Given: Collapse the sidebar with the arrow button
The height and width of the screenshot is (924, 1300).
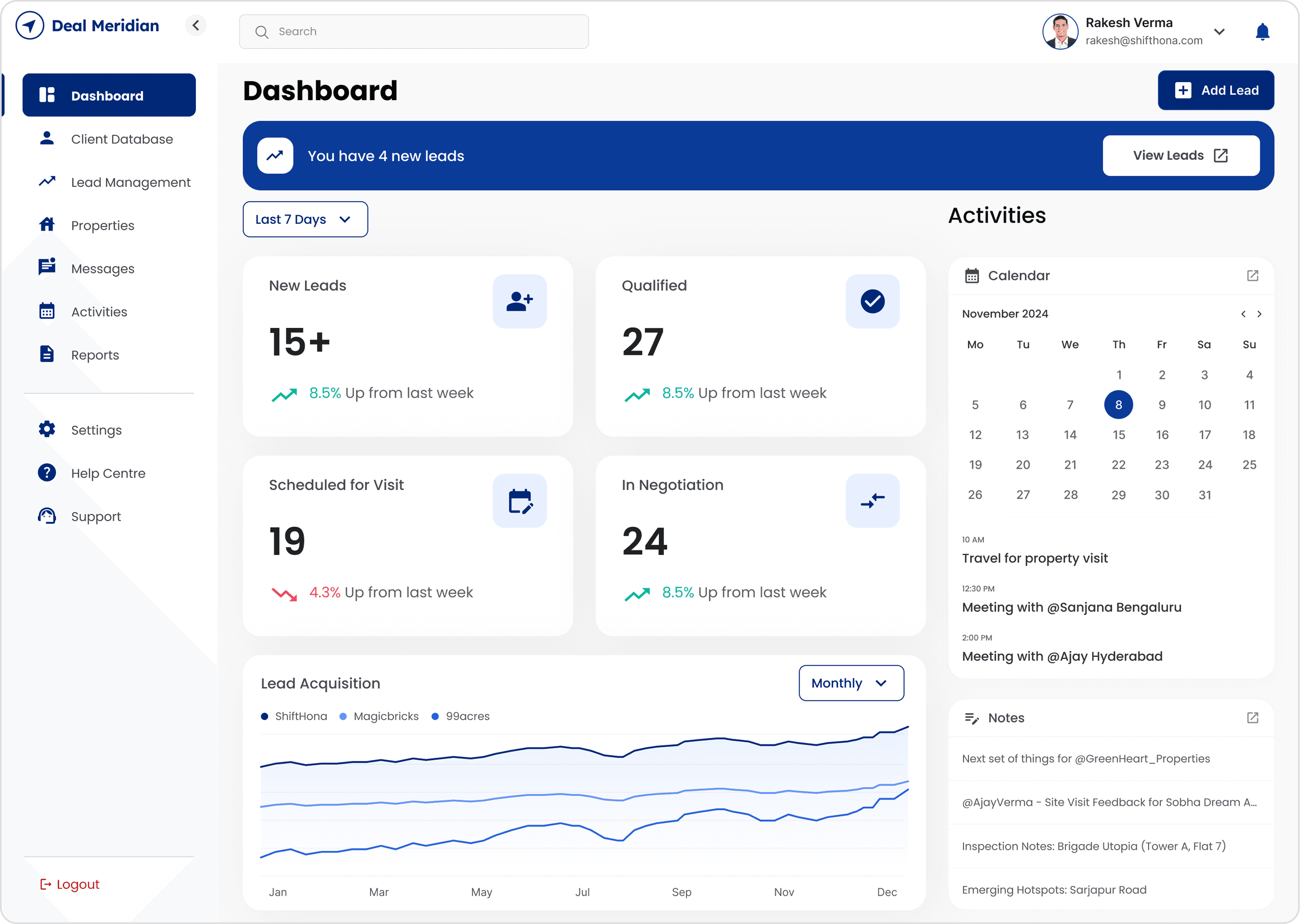Looking at the screenshot, I should (196, 26).
